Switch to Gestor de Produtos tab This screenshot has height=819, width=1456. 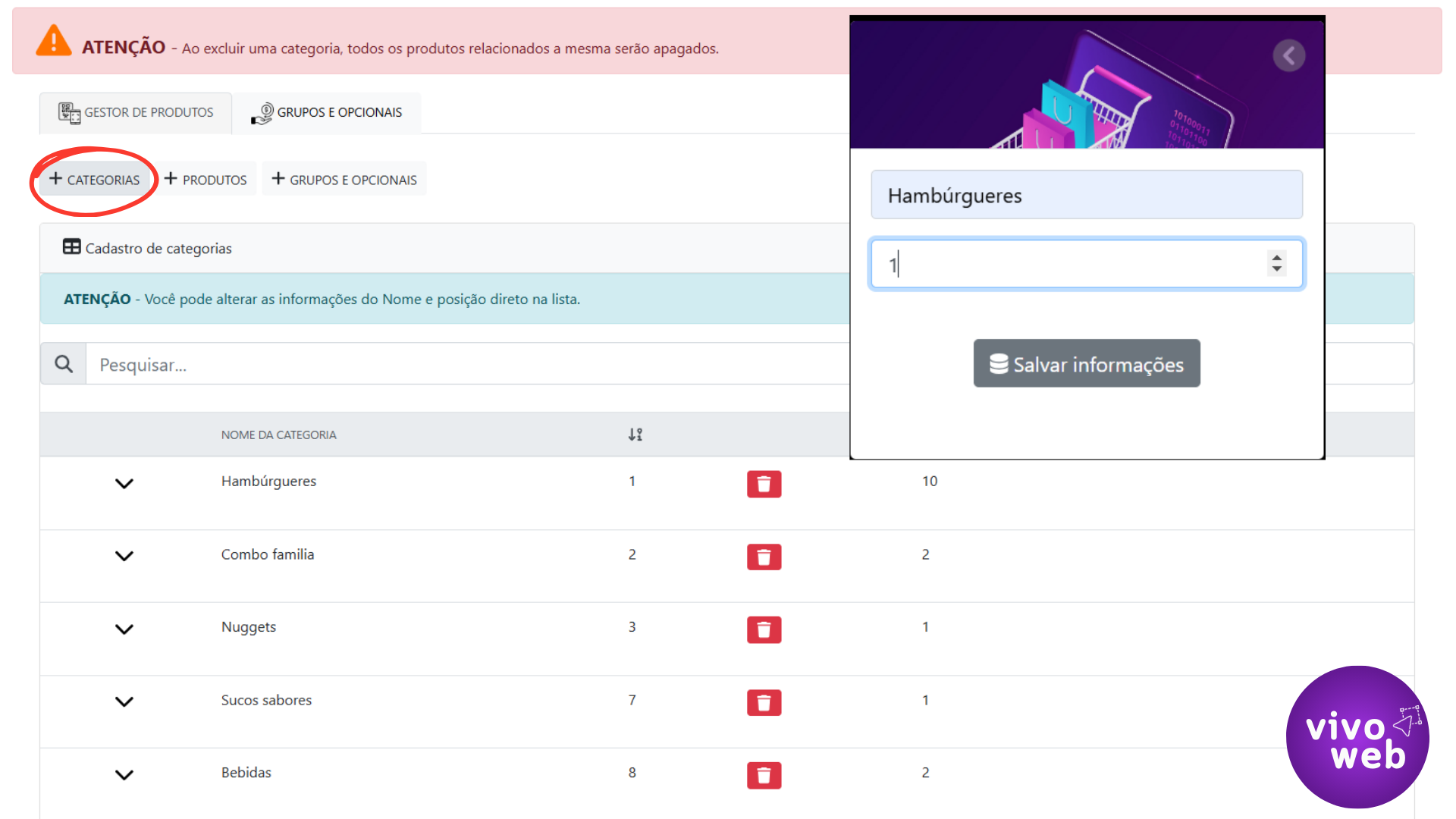pyautogui.click(x=136, y=113)
